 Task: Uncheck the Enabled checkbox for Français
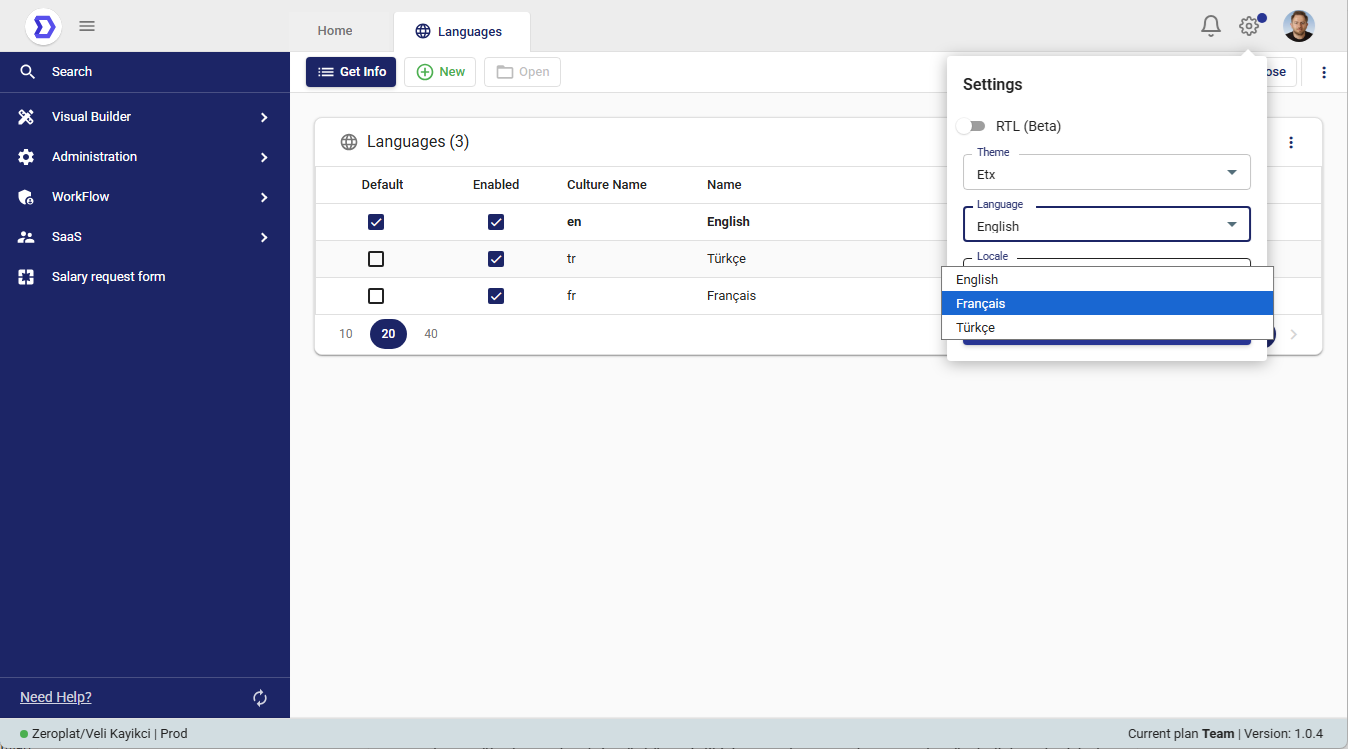point(496,296)
